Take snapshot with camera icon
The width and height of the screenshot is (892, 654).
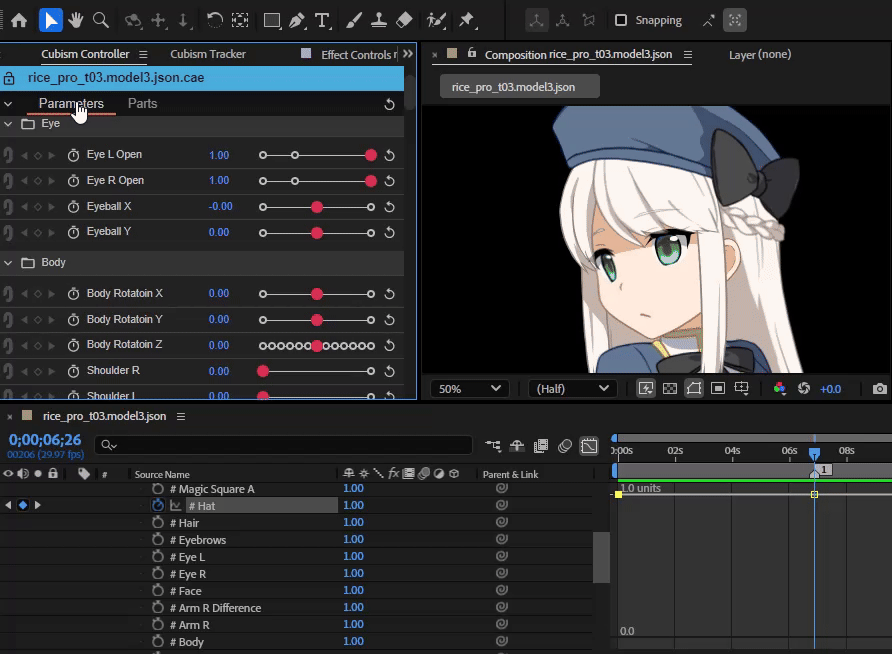tap(879, 388)
